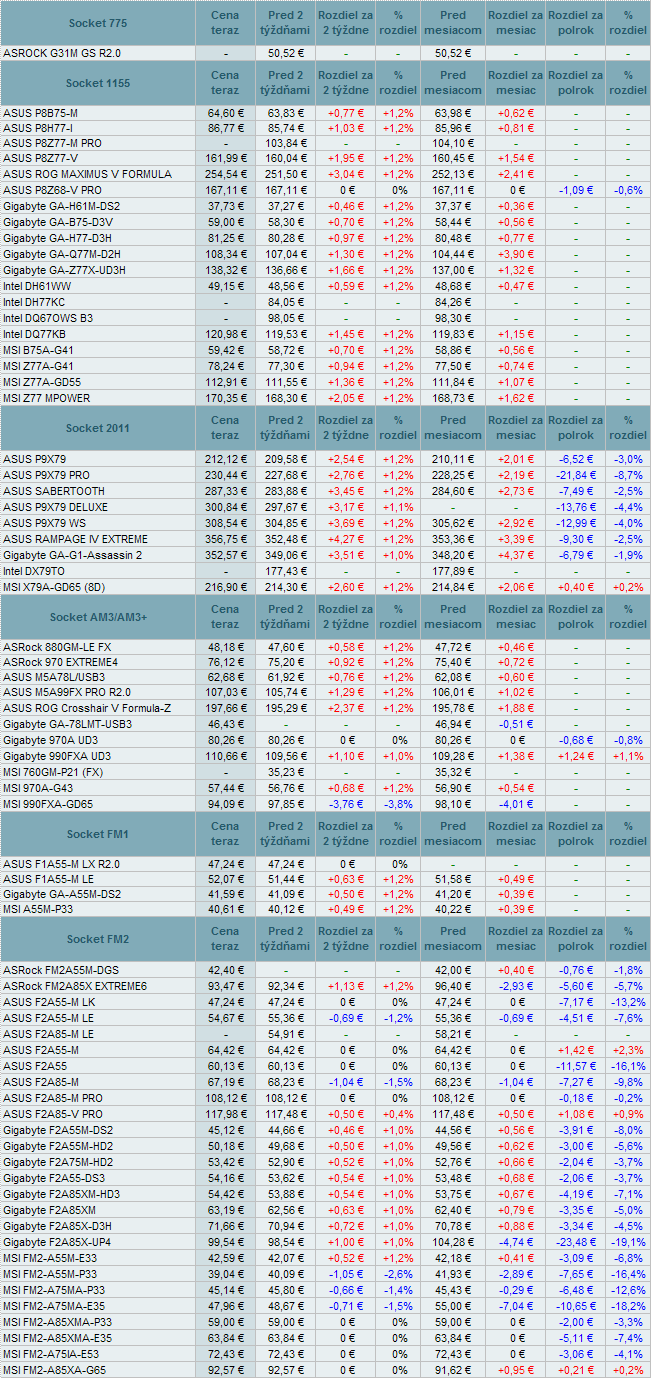This screenshot has width=651, height=1378.
Task: Click the 103,84 € price for ASUS P8Z77-M PRO
Action: tap(287, 143)
